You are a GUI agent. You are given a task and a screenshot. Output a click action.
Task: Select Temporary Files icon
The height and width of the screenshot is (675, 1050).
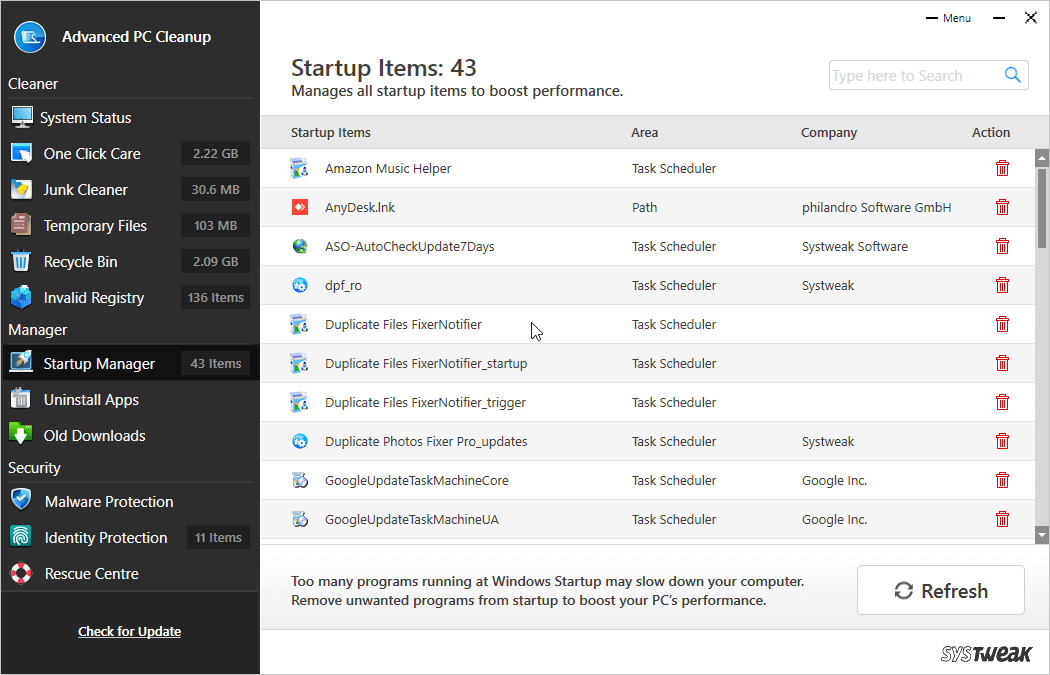tap(21, 226)
